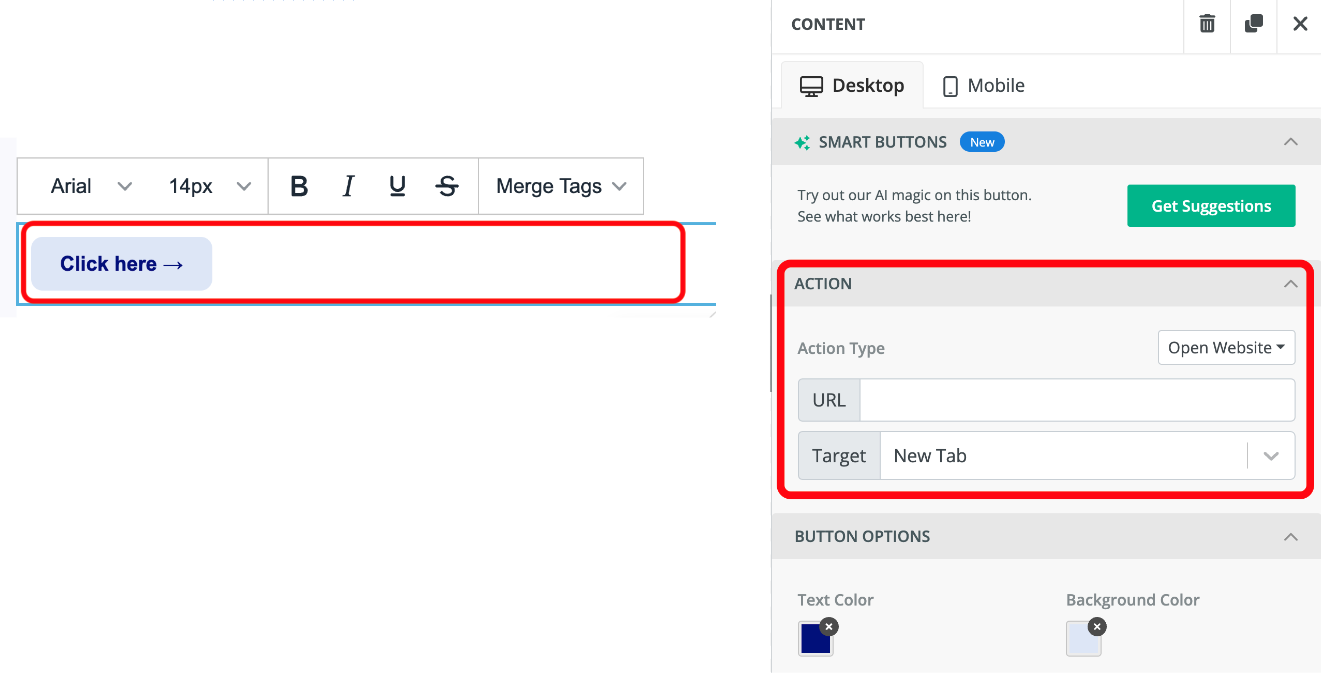
Task: Remove the text color with its x badge
Action: (829, 627)
